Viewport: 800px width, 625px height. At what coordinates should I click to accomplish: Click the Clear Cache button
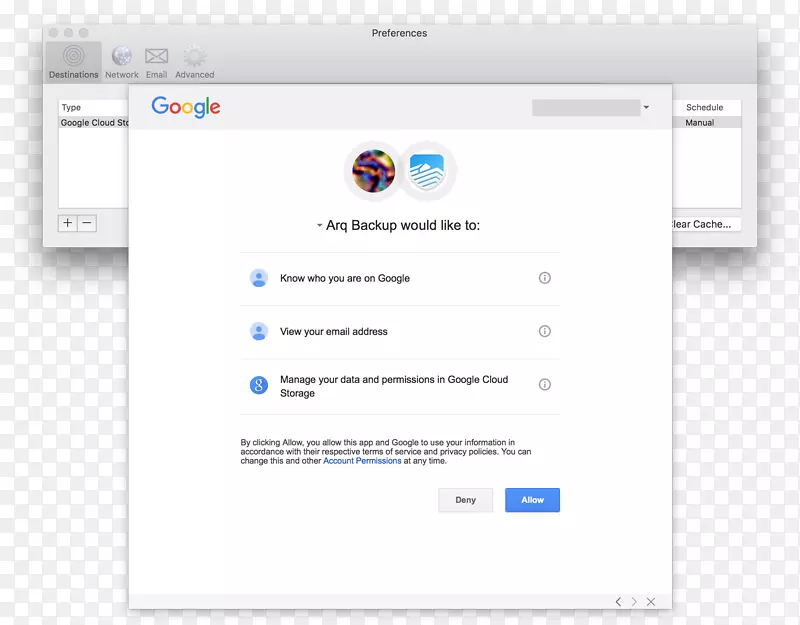coord(706,224)
